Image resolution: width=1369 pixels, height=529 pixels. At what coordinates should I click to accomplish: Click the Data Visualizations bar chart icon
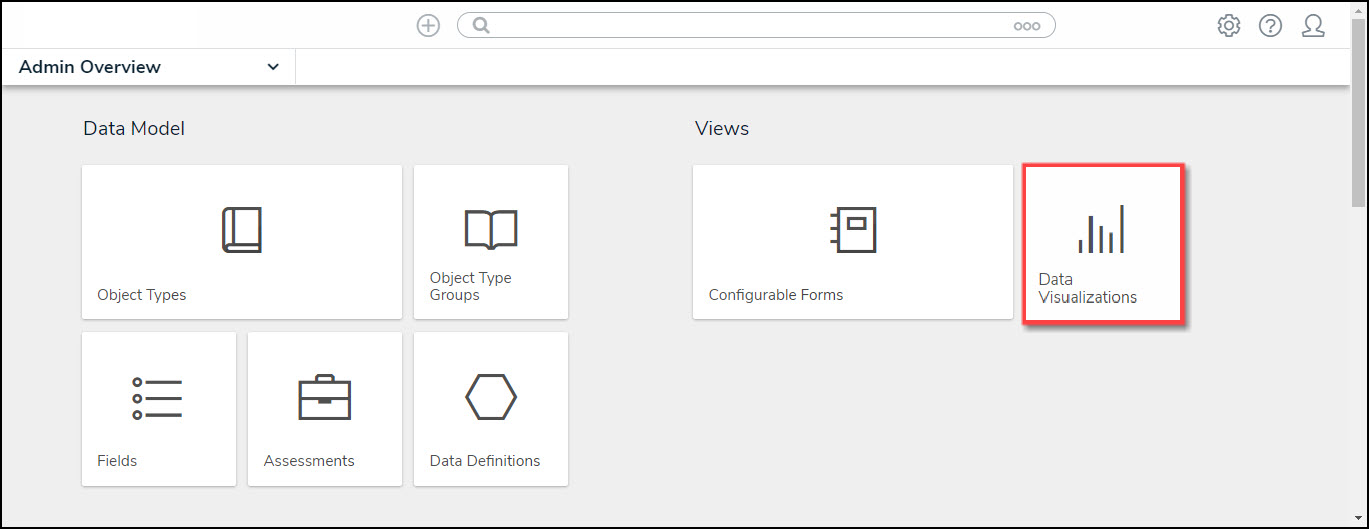[x=1101, y=230]
